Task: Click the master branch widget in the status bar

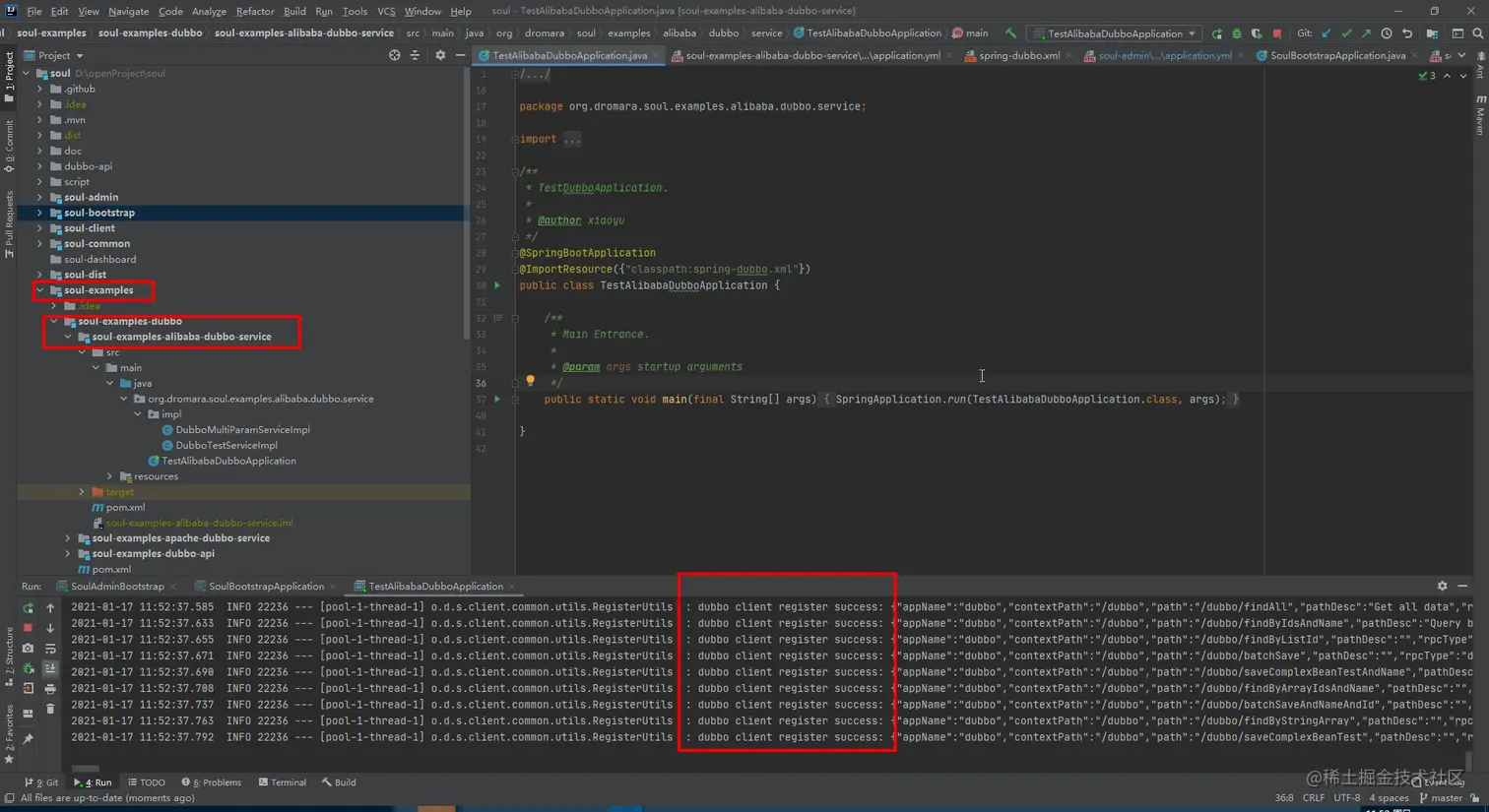Action: pos(1440,798)
